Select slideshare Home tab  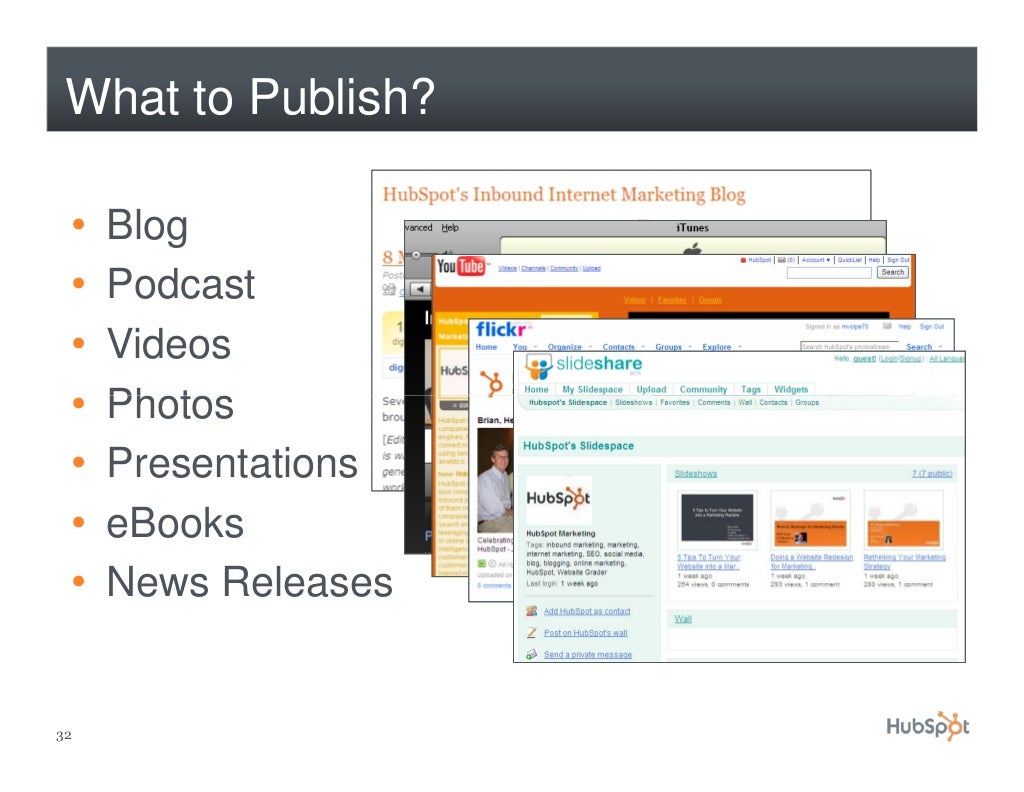coord(536,389)
